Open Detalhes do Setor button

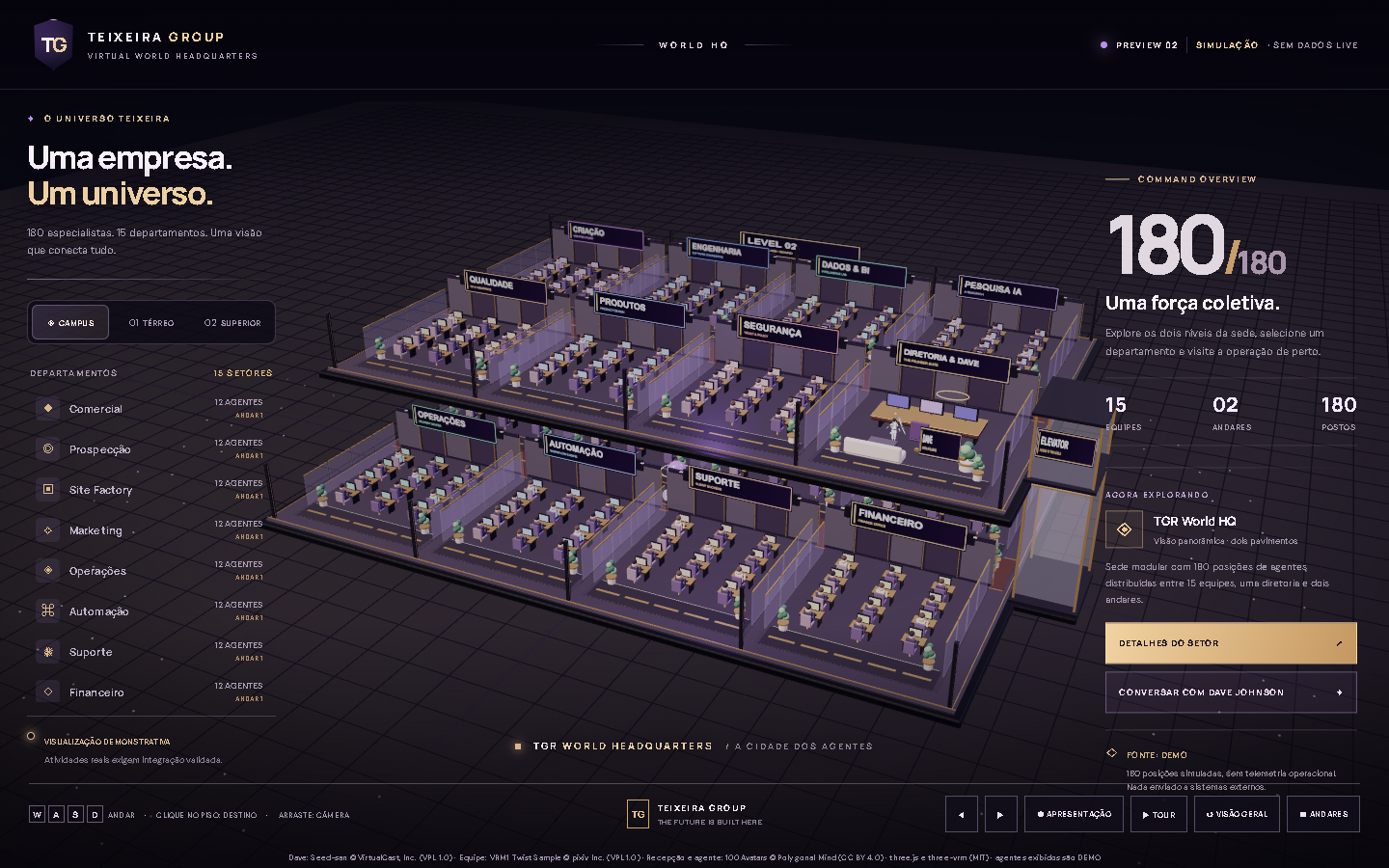[x=1231, y=643]
